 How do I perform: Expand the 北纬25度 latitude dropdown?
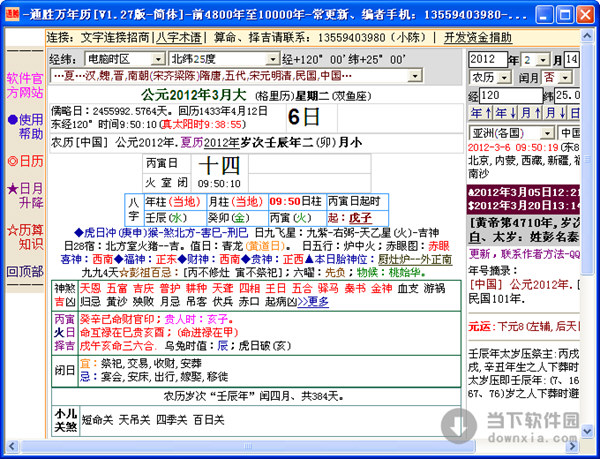click(272, 59)
